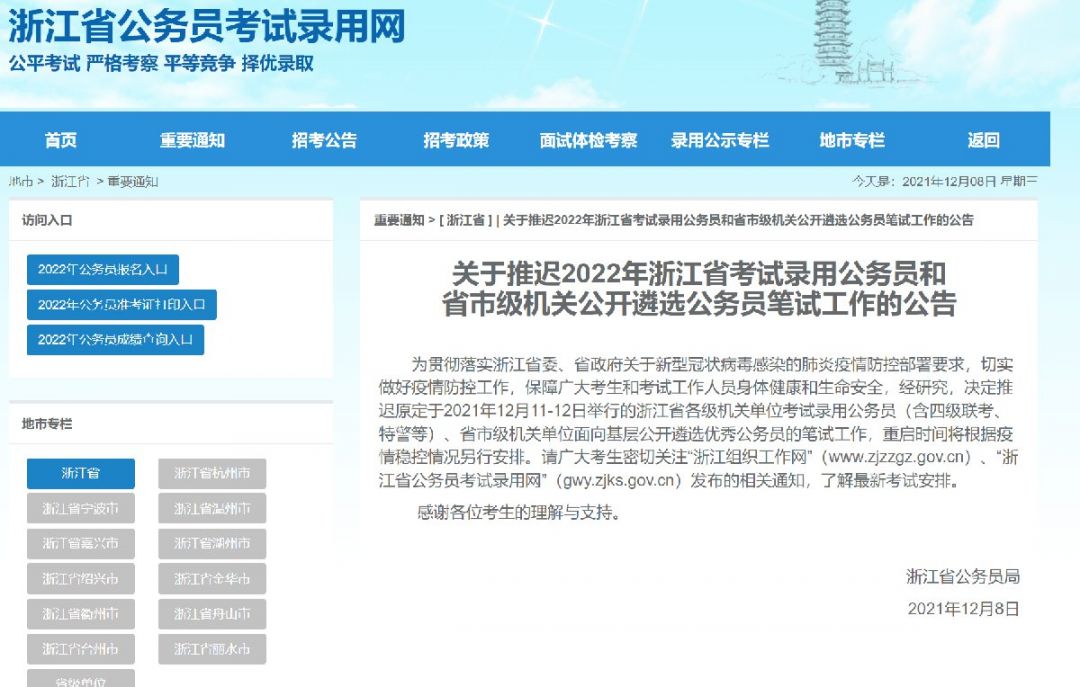This screenshot has height=687, width=1080.
Task: Choose the 浙江省宁波市 region button
Action: tap(81, 509)
